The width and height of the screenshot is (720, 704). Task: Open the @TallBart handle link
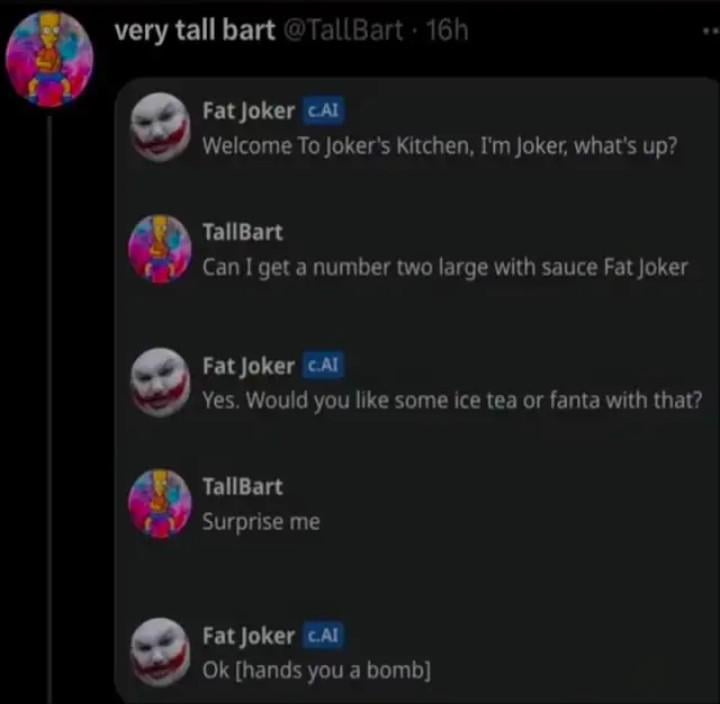click(x=343, y=30)
